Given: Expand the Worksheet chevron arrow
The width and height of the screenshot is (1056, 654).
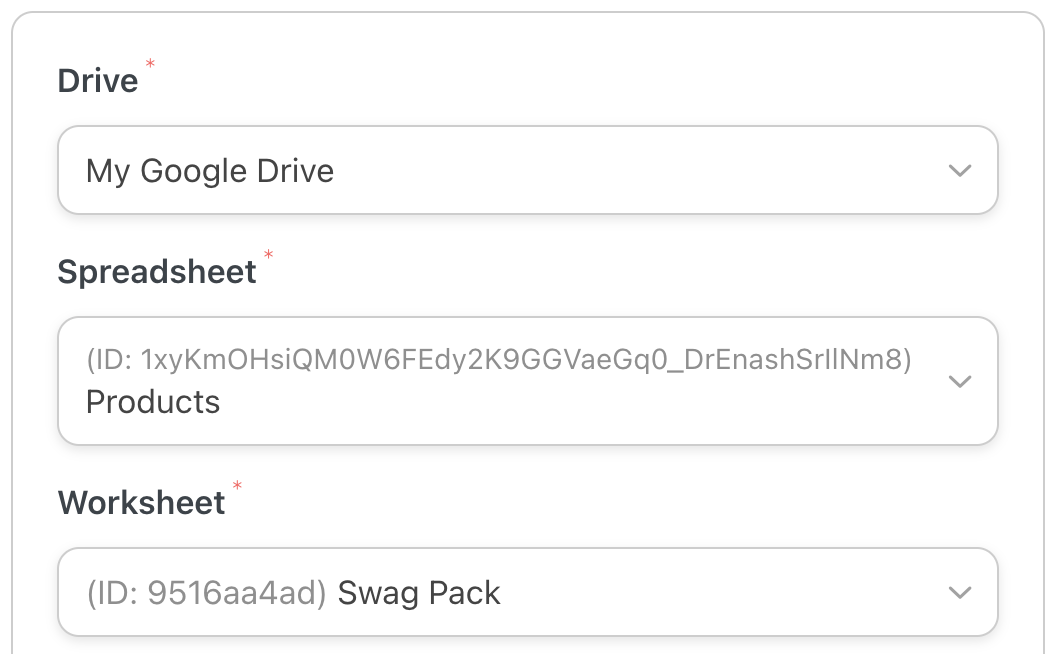Looking at the screenshot, I should [x=959, y=593].
